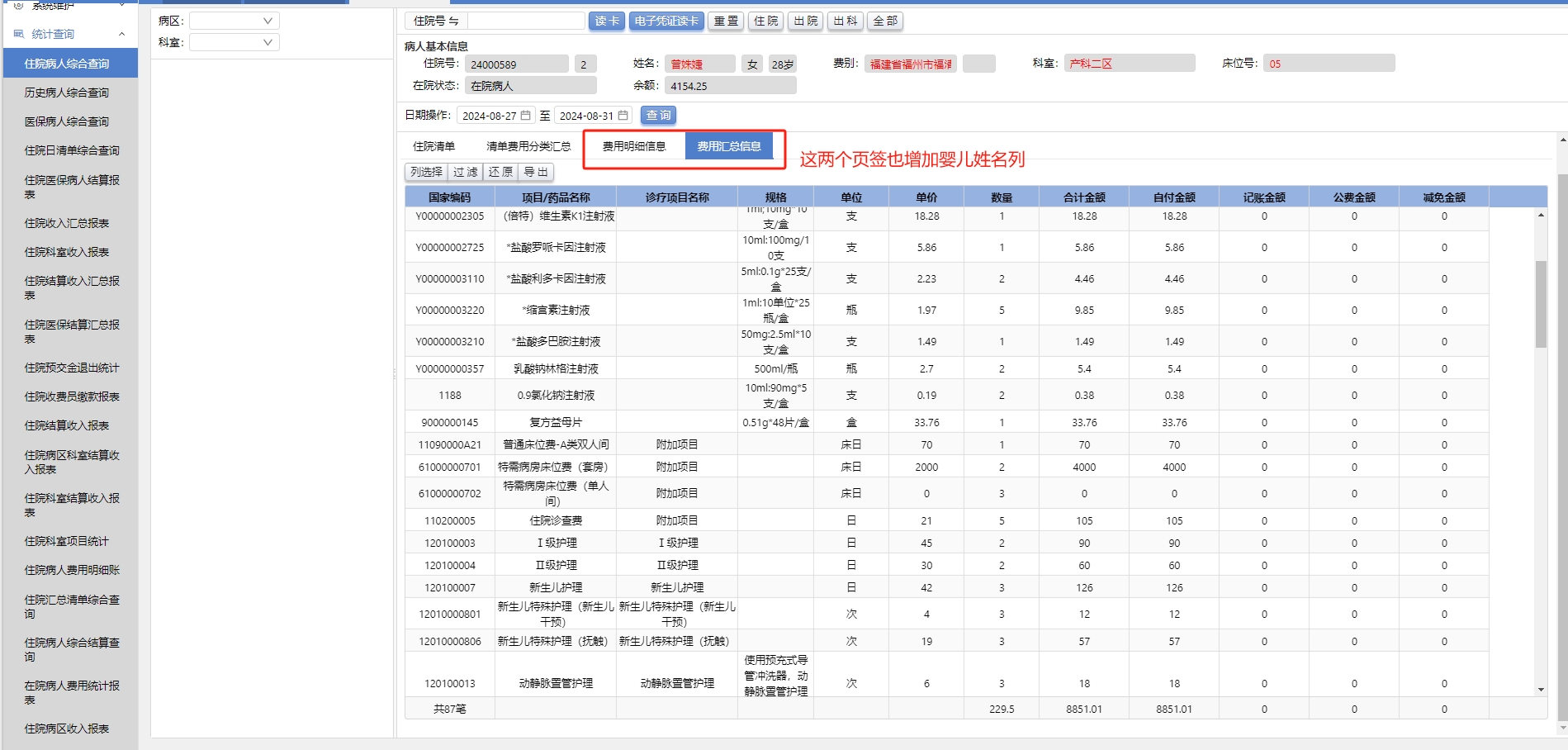Open 住院日清单综合查询 menu item
1568x750 pixels.
[x=70, y=150]
